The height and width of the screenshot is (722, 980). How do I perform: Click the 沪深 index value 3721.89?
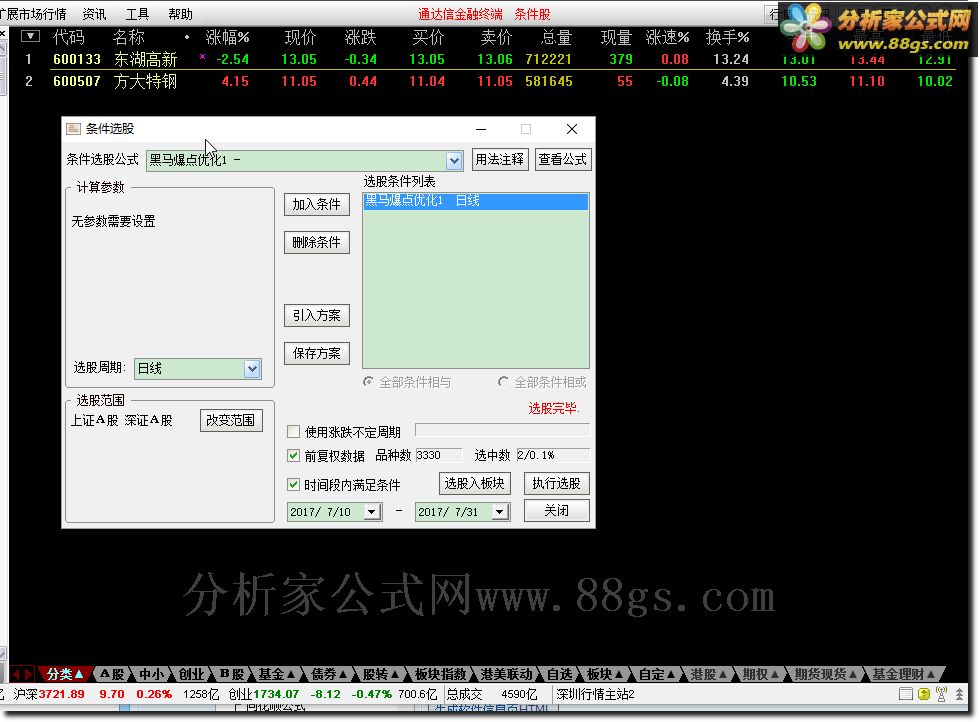pyautogui.click(x=62, y=694)
